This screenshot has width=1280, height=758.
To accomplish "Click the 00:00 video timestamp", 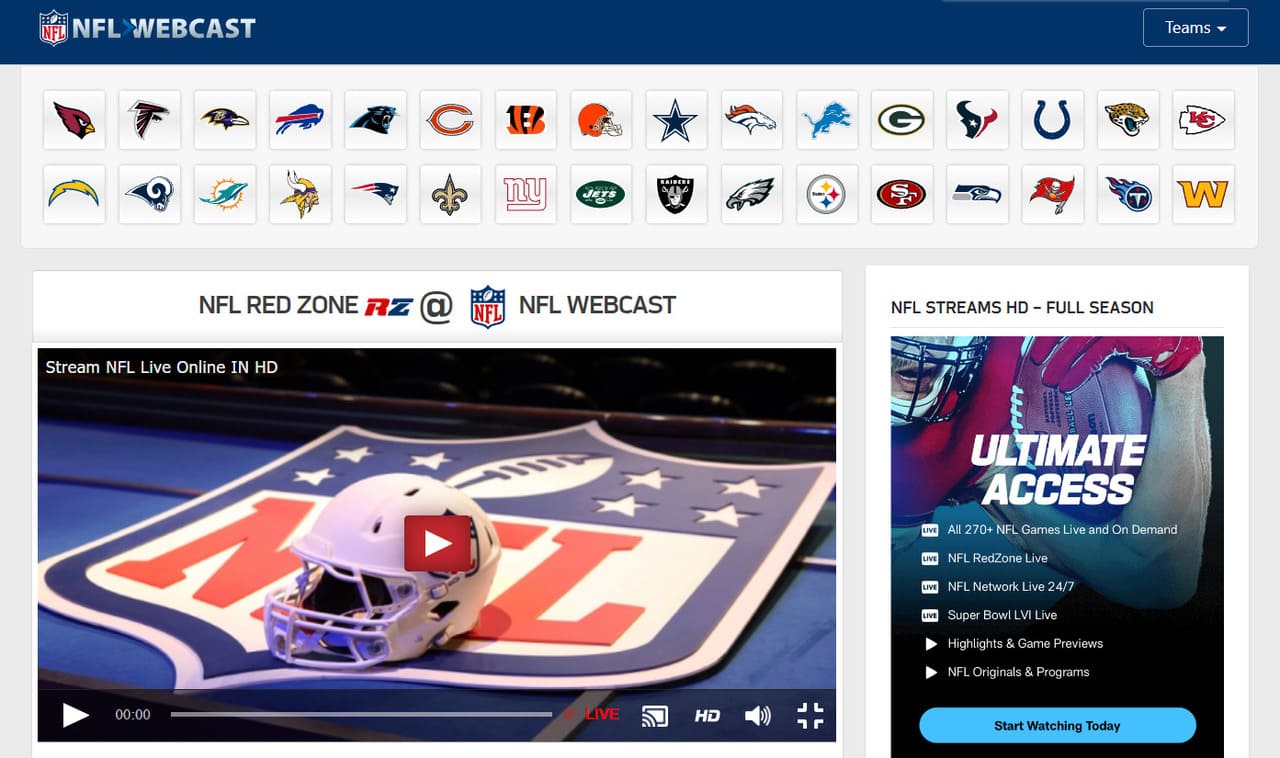I will tap(133, 715).
